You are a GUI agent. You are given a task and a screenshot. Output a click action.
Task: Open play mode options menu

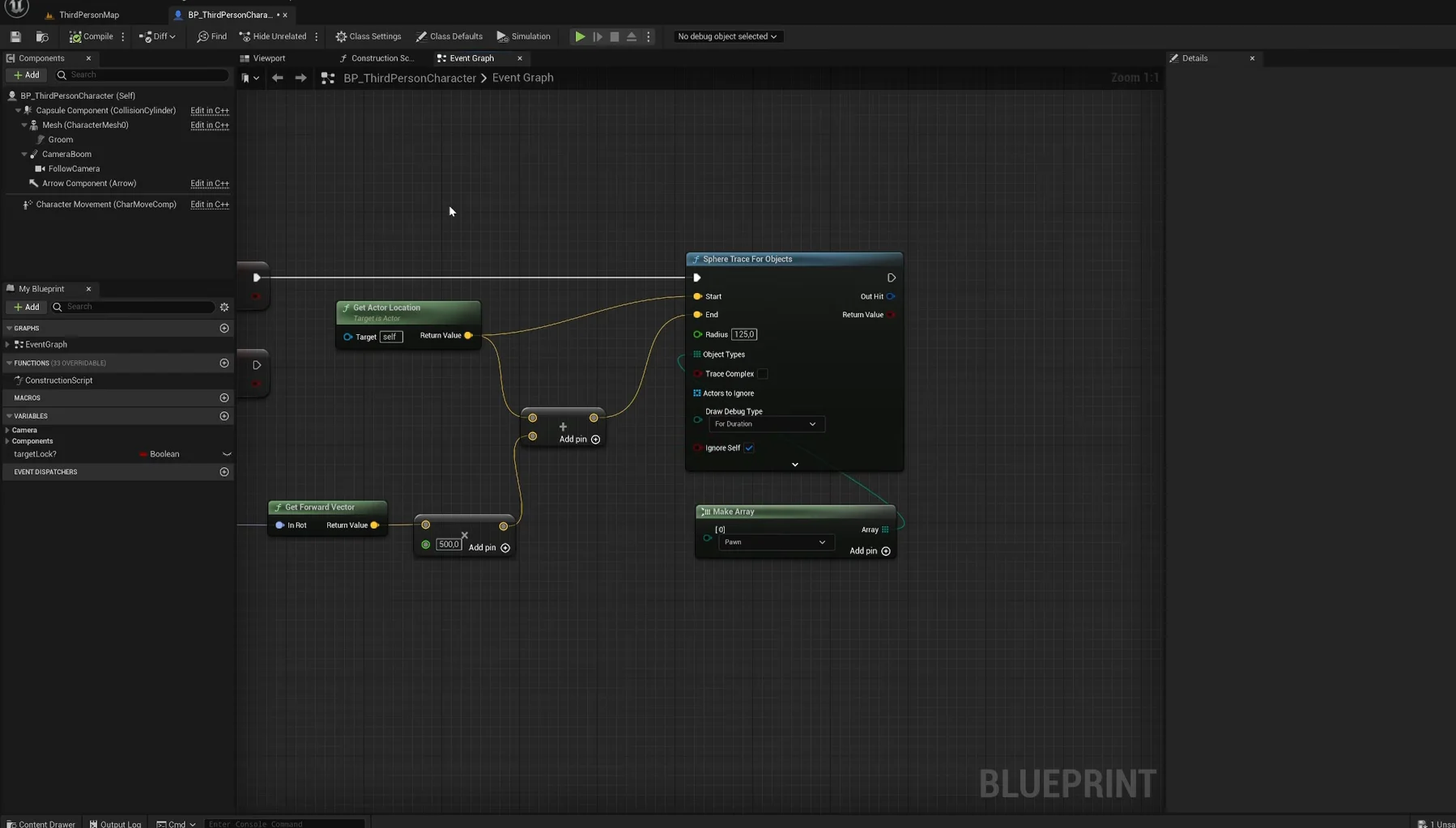[x=649, y=36]
